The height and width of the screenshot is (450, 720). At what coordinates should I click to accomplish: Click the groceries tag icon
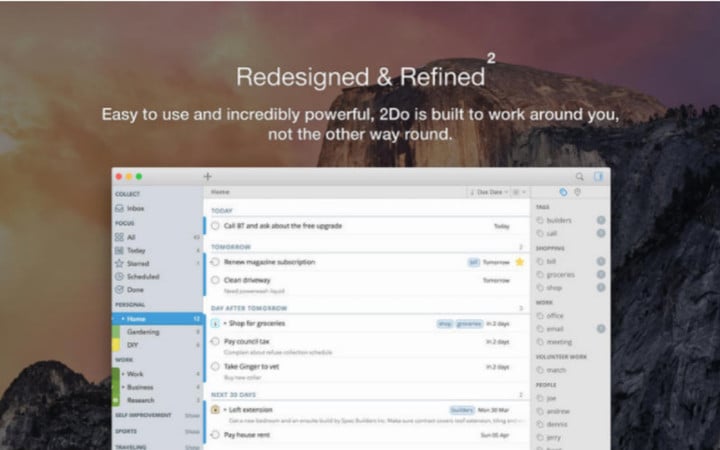tap(540, 275)
